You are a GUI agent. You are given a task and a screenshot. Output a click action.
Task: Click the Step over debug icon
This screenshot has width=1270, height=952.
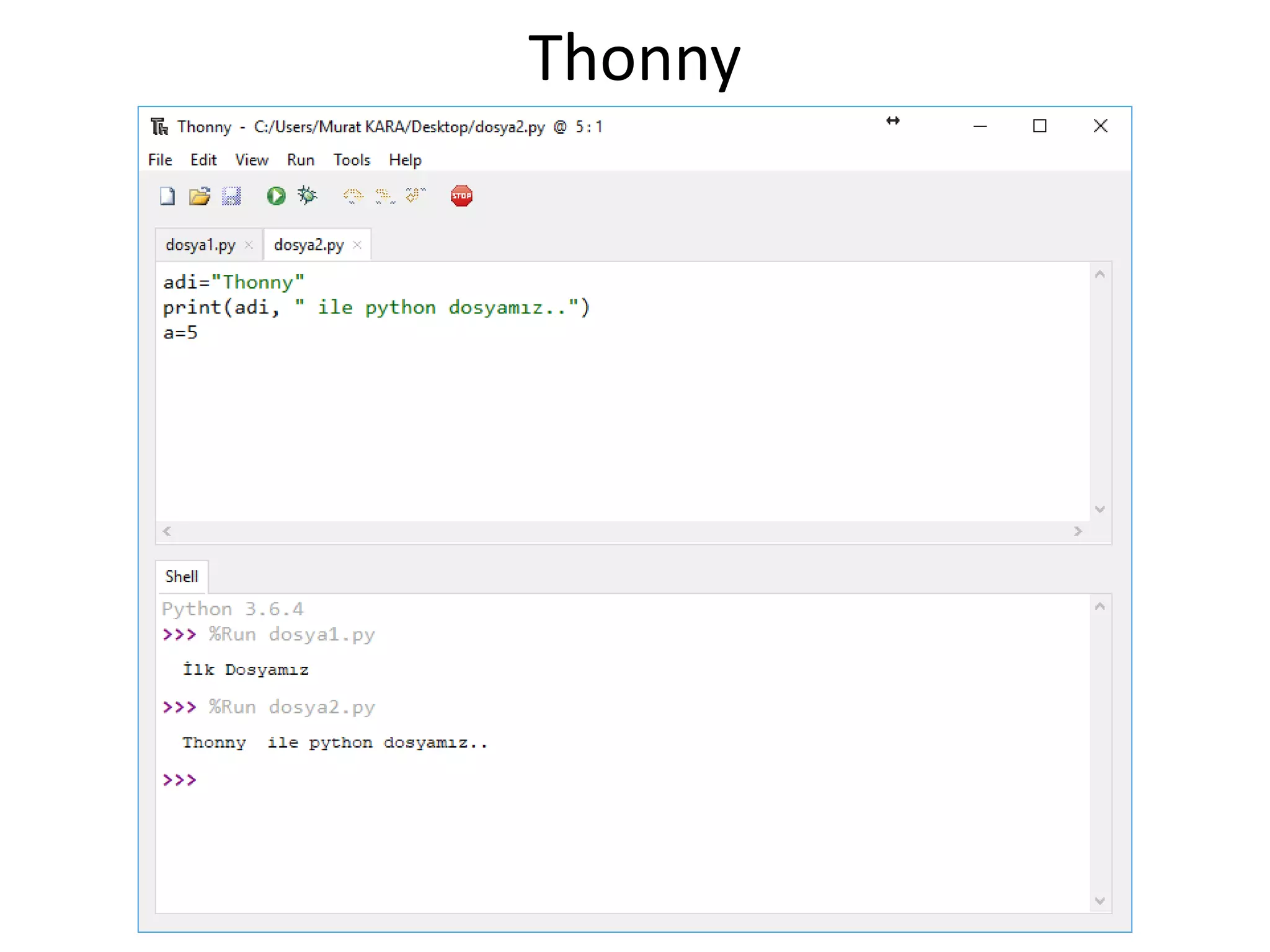353,196
